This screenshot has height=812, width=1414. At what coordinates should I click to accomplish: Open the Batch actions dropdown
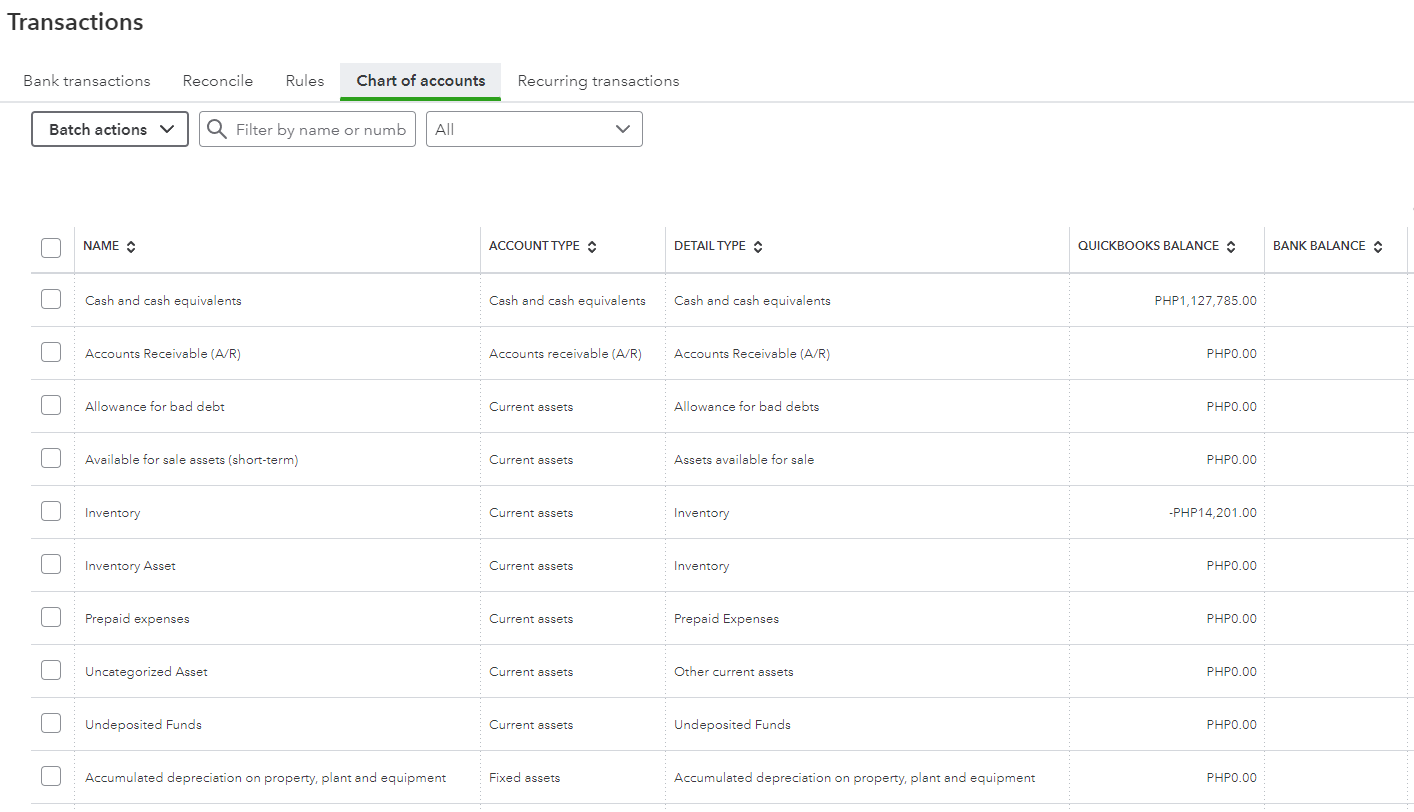(x=110, y=130)
